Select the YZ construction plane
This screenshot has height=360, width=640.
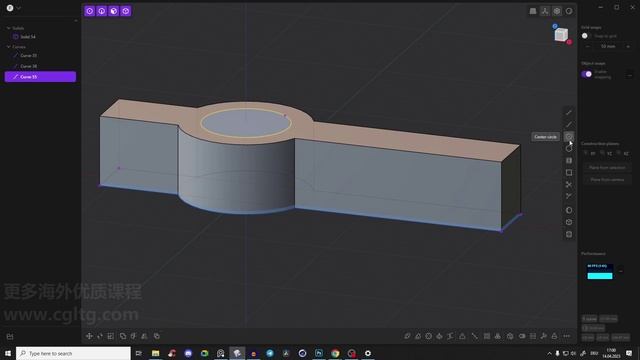[606, 153]
